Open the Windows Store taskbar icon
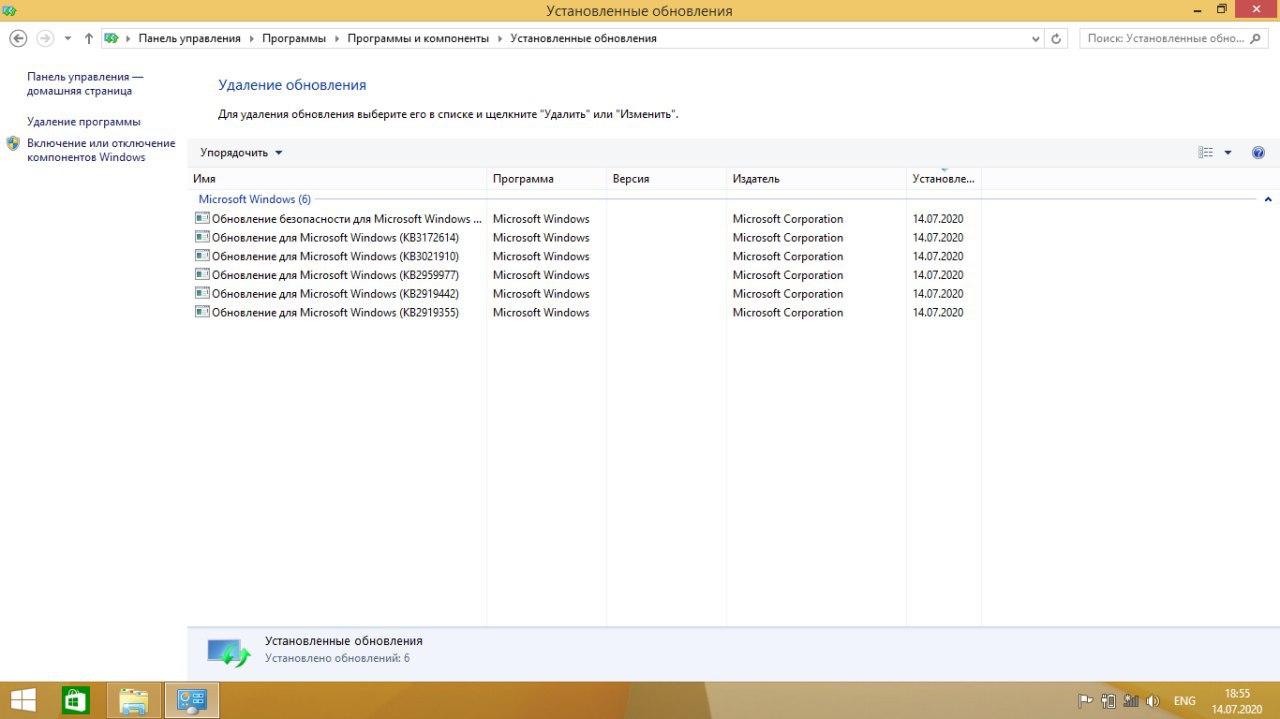The height and width of the screenshot is (719, 1280). [x=76, y=701]
